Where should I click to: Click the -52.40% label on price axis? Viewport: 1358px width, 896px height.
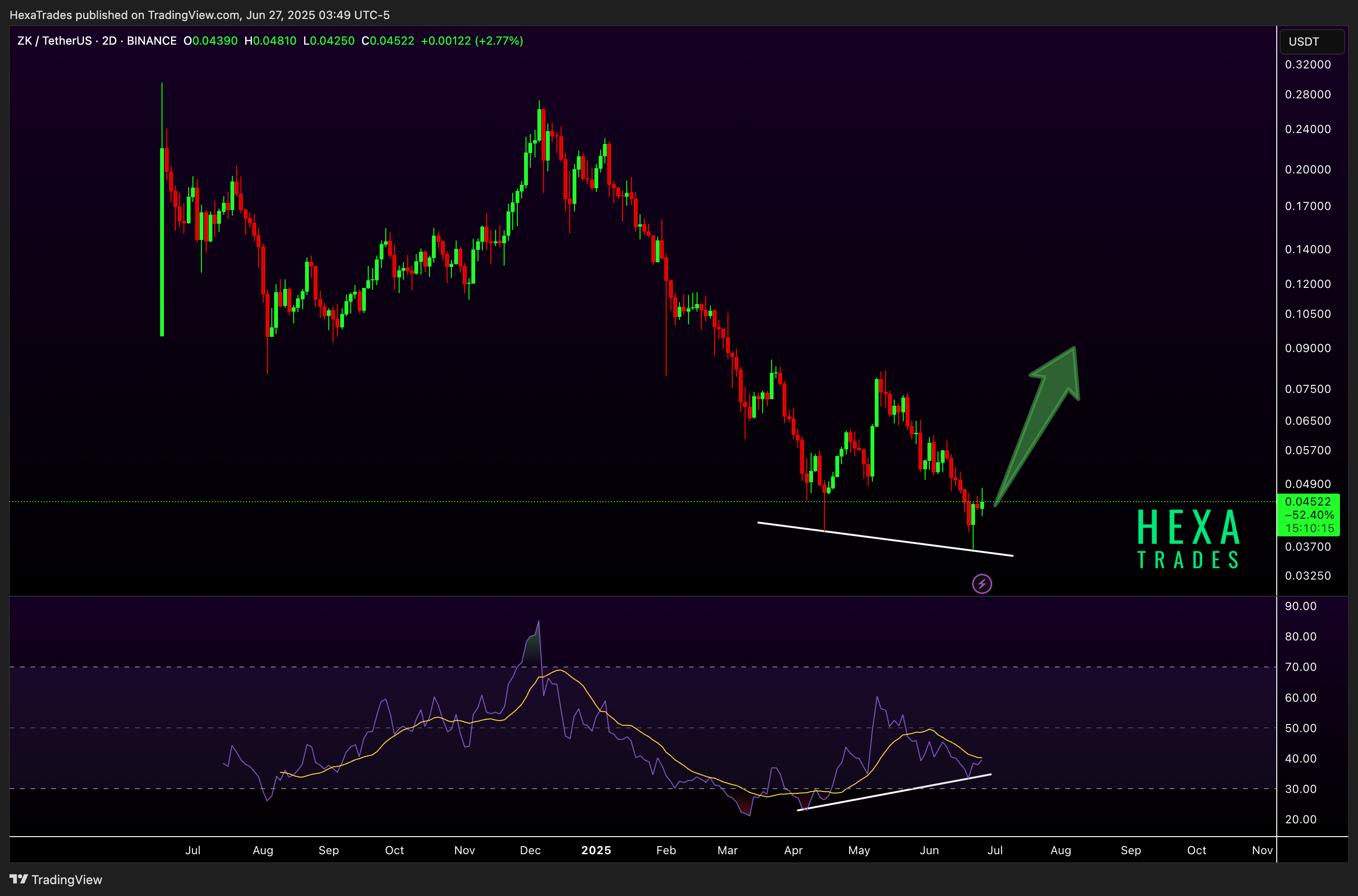pos(1310,515)
